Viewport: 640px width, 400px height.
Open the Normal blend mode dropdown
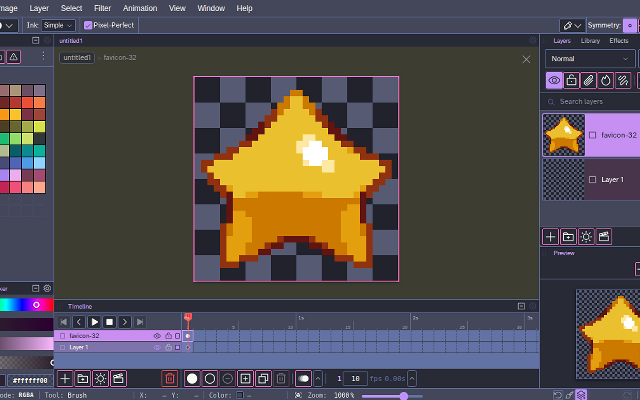tap(590, 59)
